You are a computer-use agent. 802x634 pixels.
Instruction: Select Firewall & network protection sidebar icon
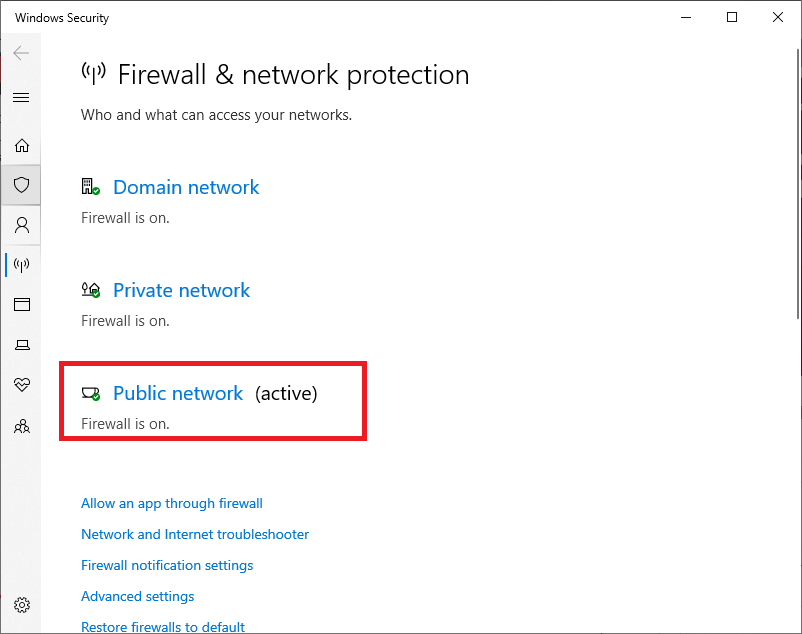(x=21, y=265)
